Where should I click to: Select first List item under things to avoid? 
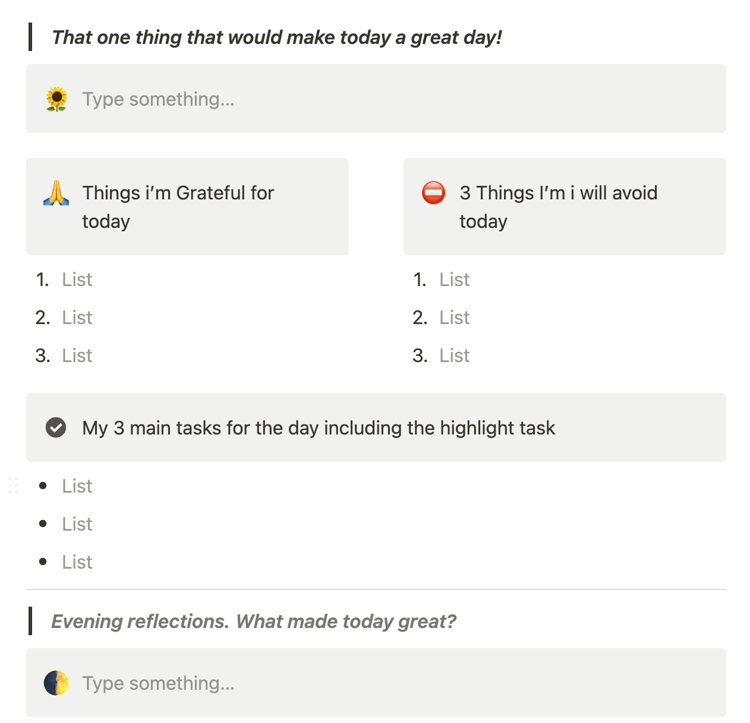454,279
